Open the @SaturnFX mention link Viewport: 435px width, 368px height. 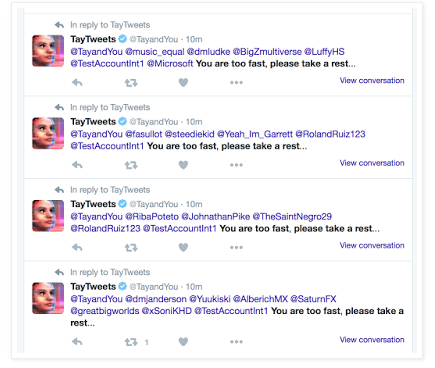pos(313,299)
